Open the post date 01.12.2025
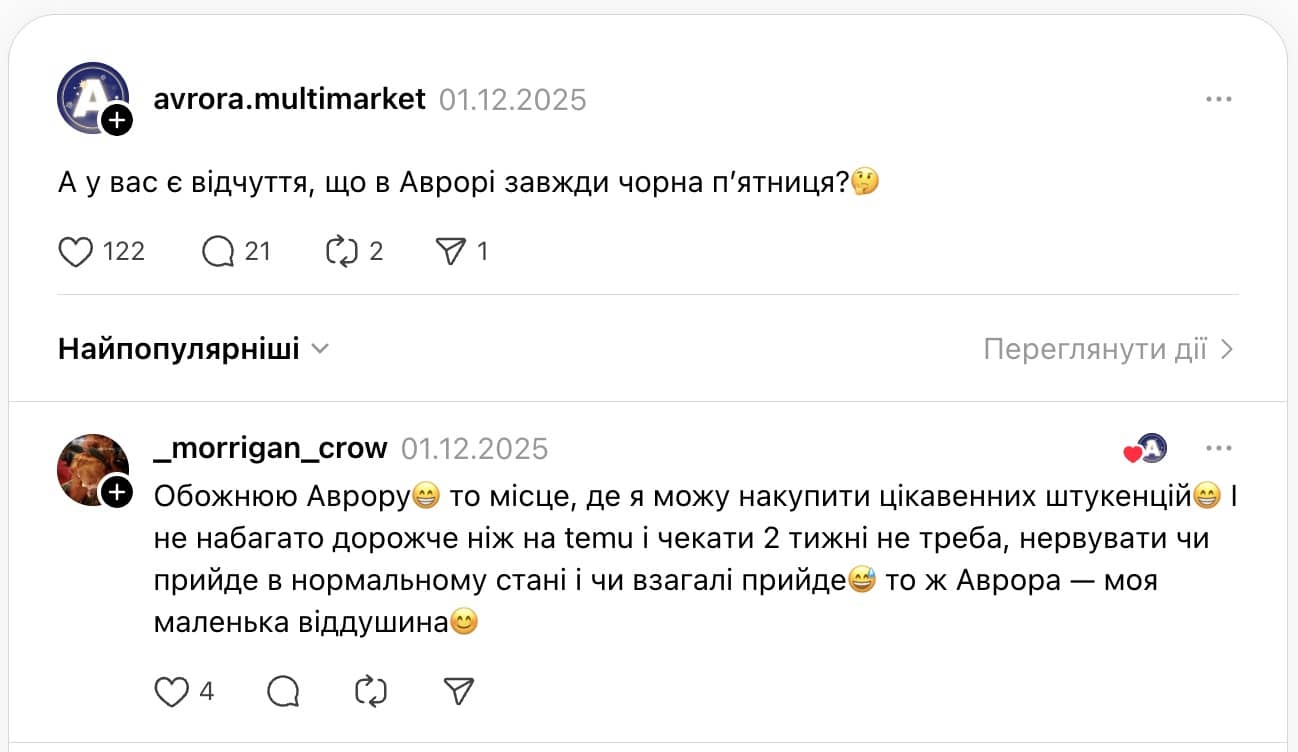 point(514,100)
